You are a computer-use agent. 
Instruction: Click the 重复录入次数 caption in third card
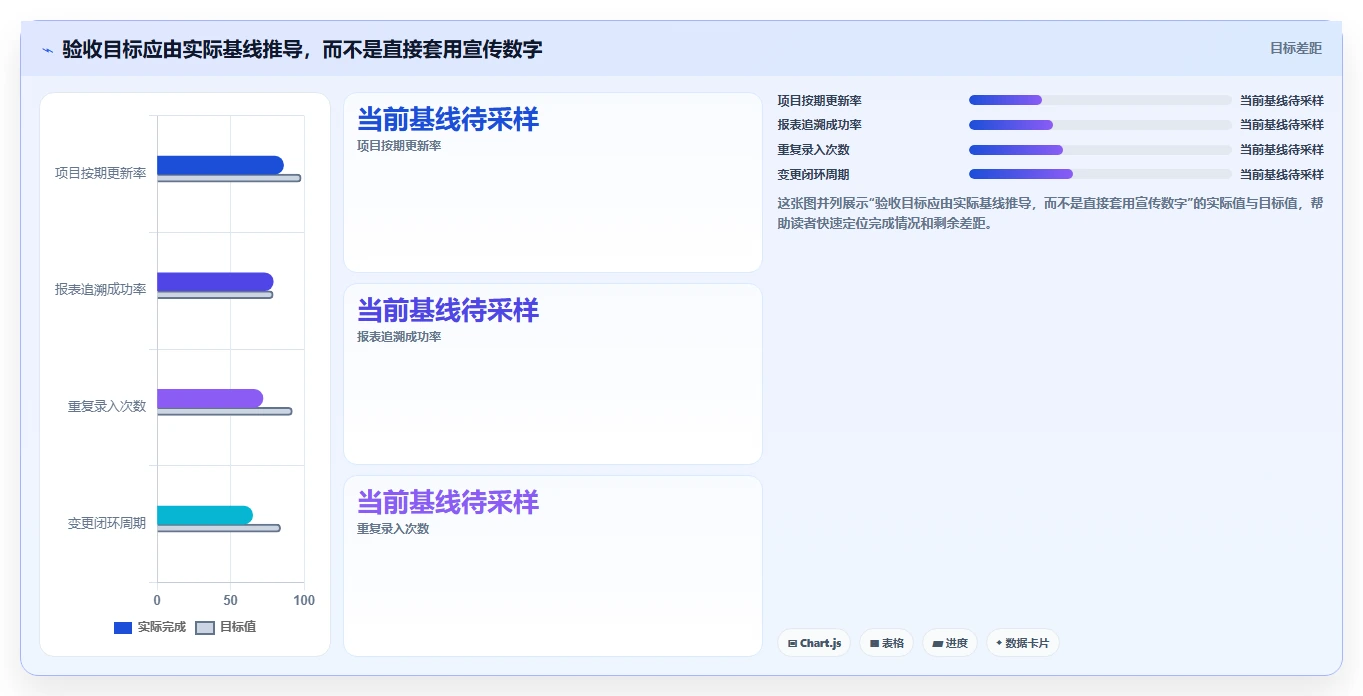[393, 529]
